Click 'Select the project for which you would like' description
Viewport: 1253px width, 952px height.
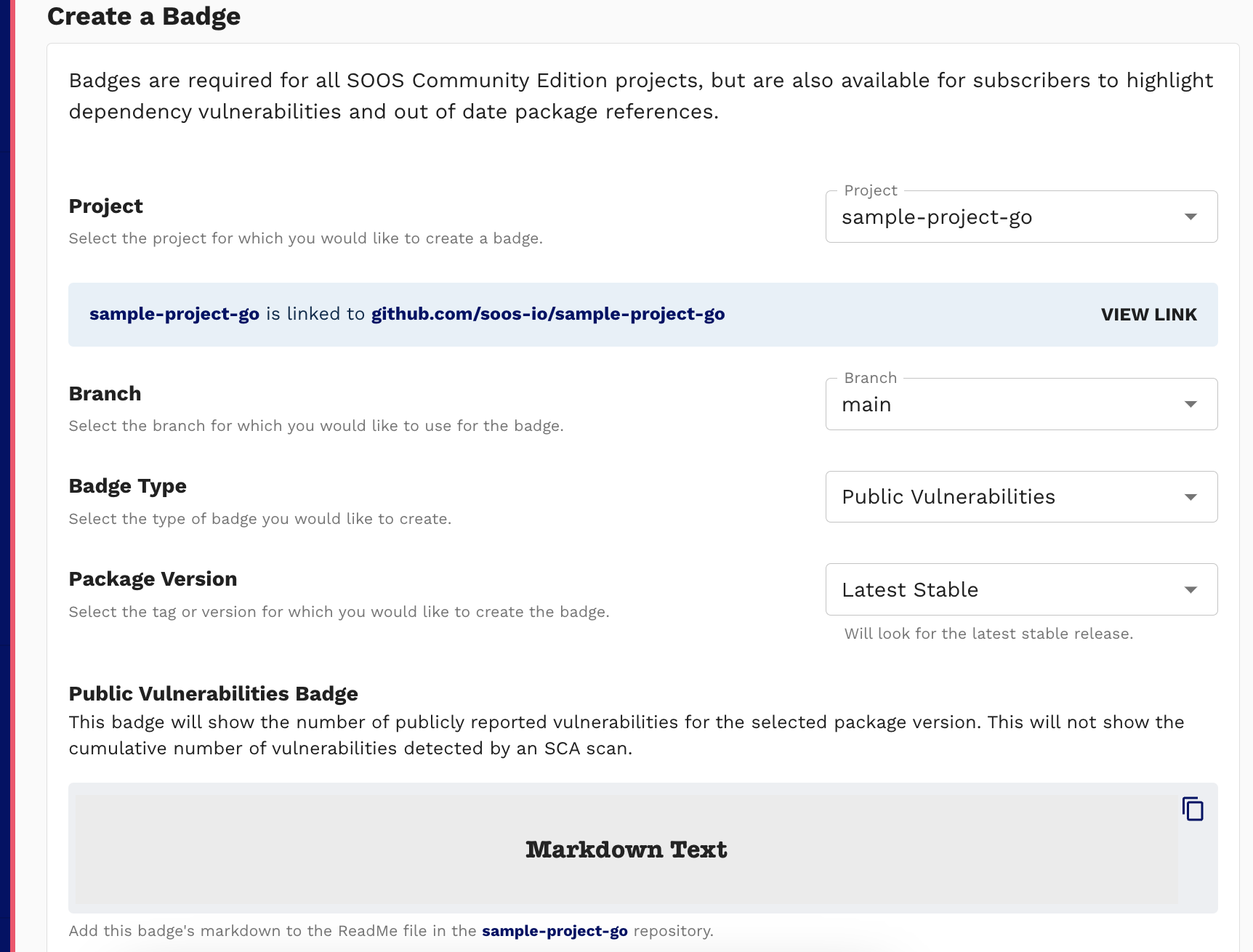(x=306, y=238)
